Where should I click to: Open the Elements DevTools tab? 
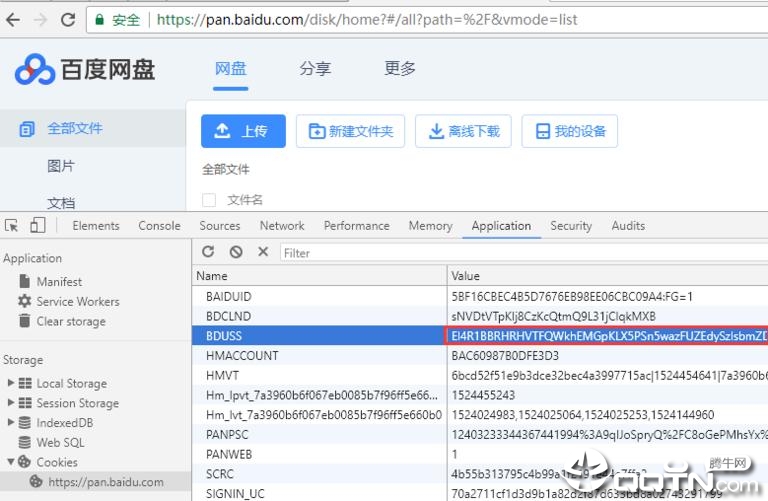96,226
